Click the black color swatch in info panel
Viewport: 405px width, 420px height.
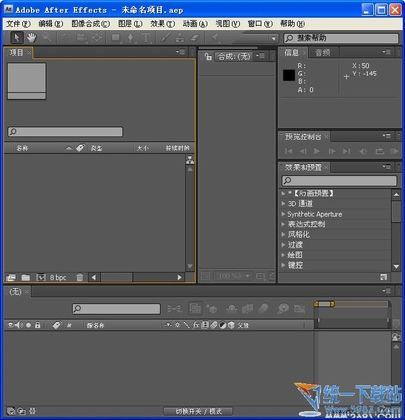coord(289,75)
